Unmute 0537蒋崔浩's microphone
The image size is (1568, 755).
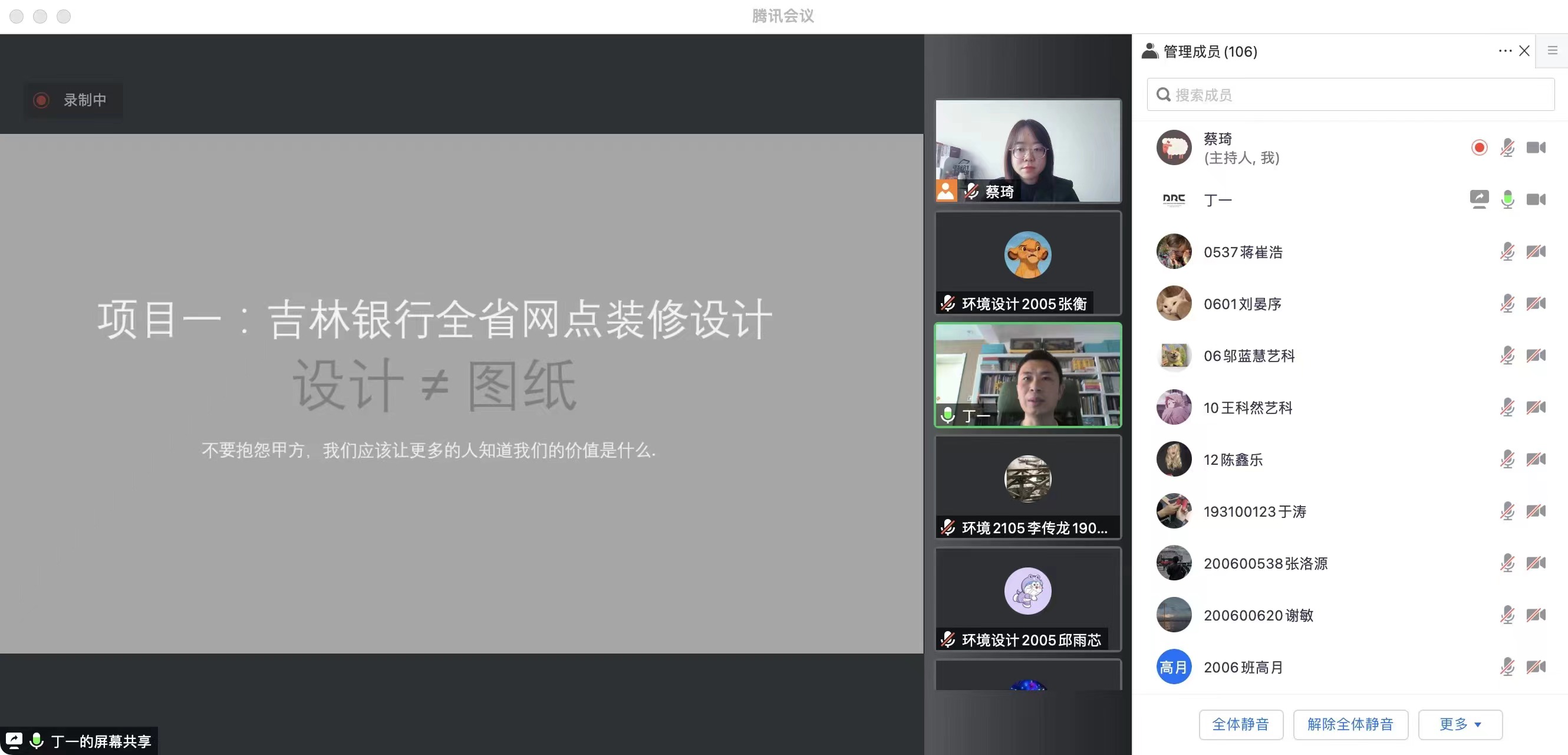point(1507,251)
